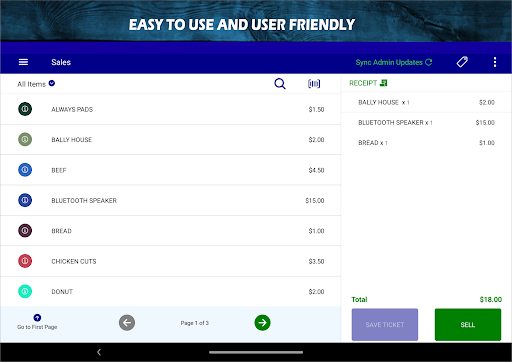Viewport: 512px width, 362px height.
Task: Click the BEEF item icon
Action: [x=25, y=170]
